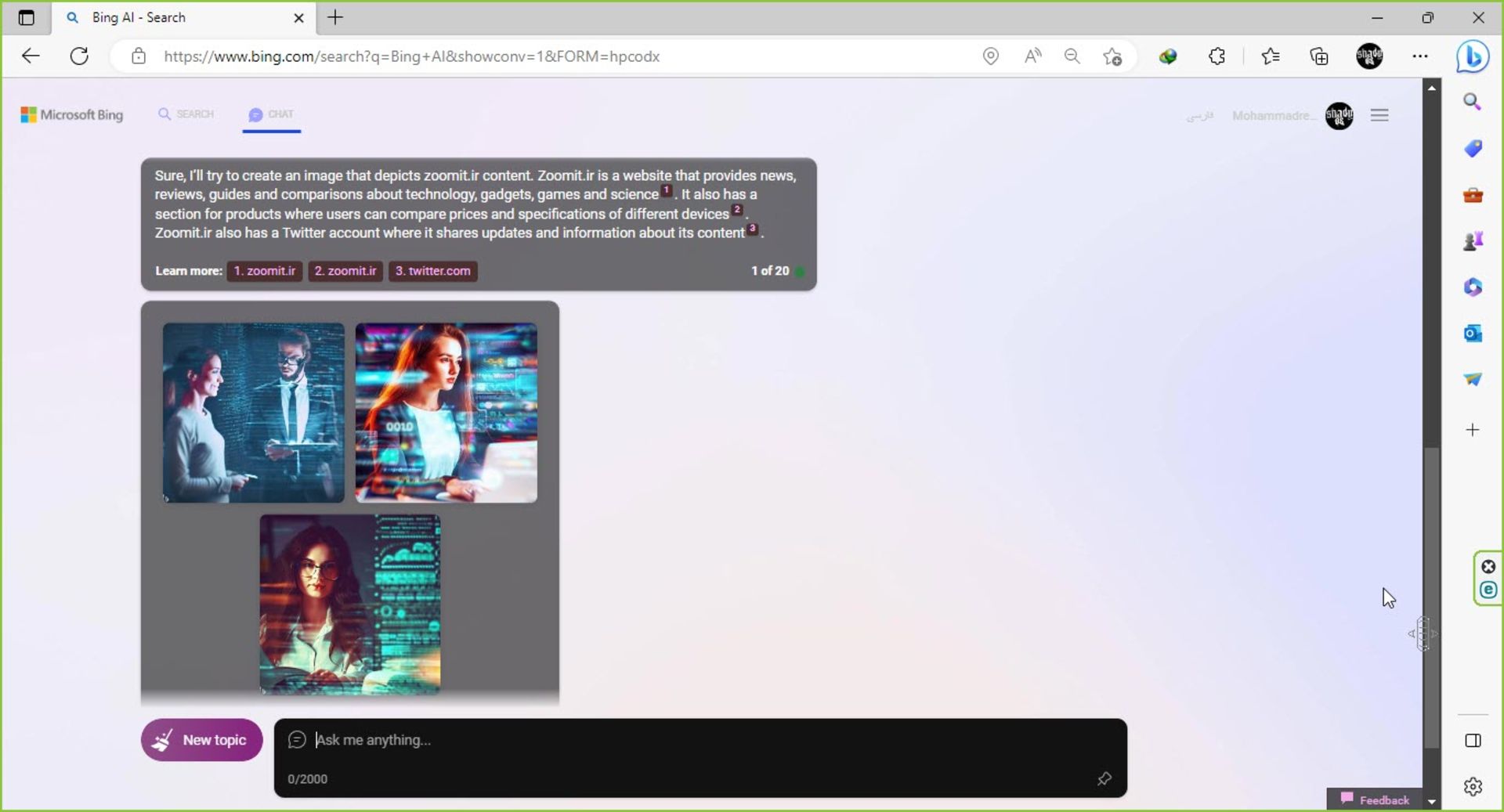This screenshot has height=812, width=1504.
Task: Click the zoom out magnifier icon
Action: click(x=1072, y=56)
